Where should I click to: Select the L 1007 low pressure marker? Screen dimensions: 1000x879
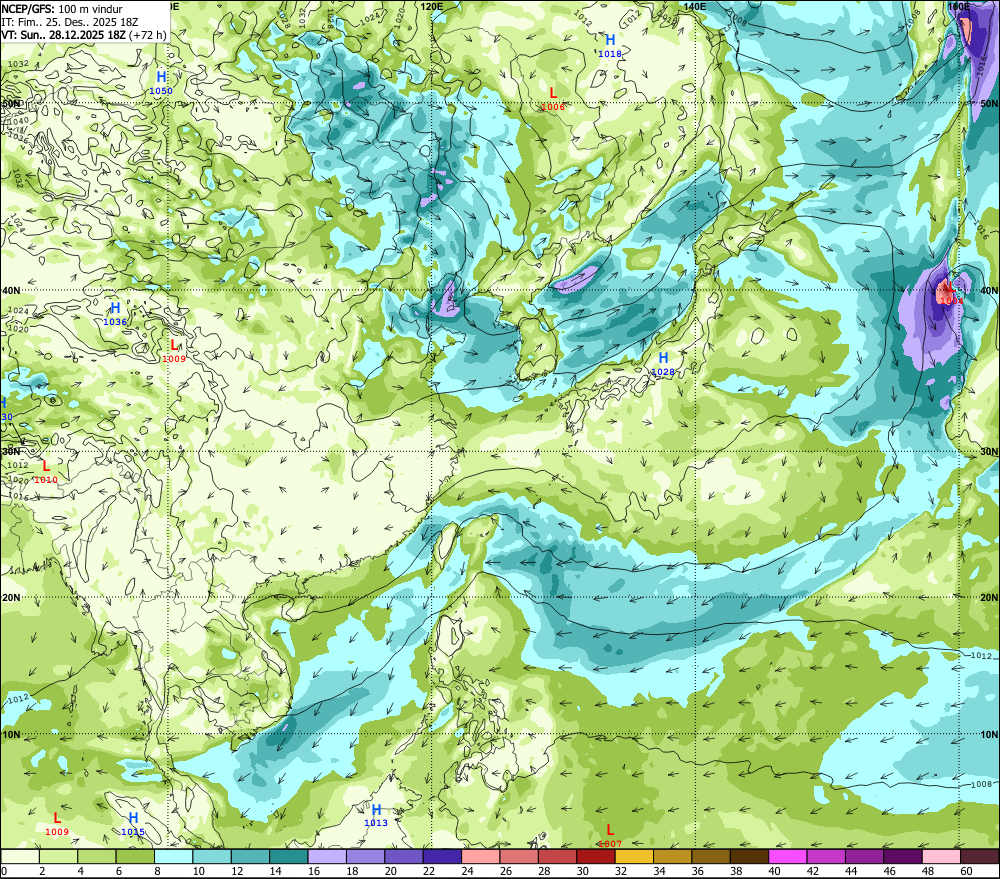610,836
